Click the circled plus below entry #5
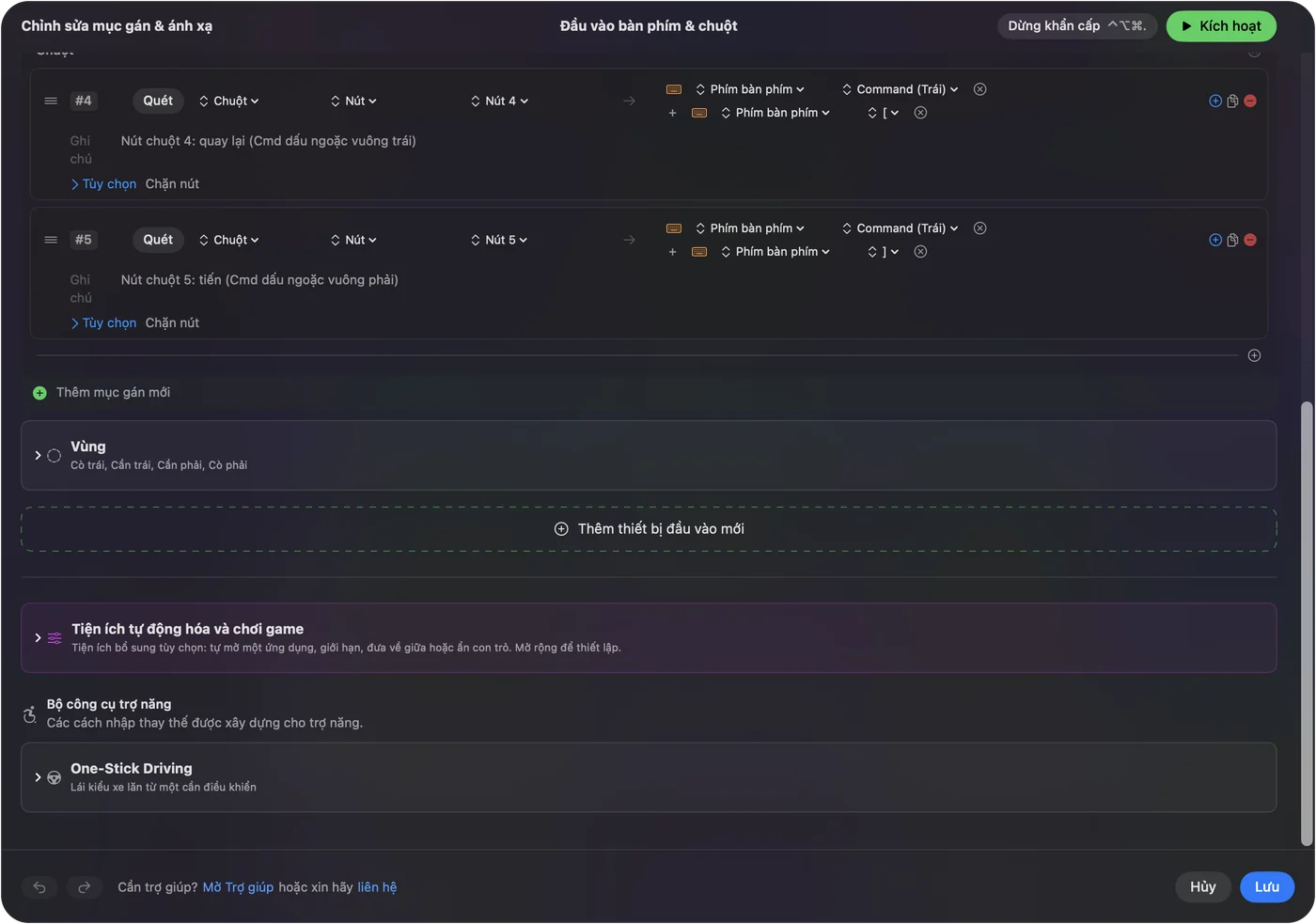1316x924 pixels. [1254, 355]
